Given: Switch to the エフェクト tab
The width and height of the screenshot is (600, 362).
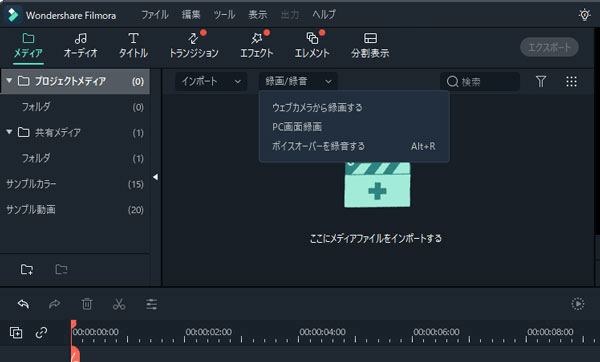Looking at the screenshot, I should pyautogui.click(x=257, y=46).
